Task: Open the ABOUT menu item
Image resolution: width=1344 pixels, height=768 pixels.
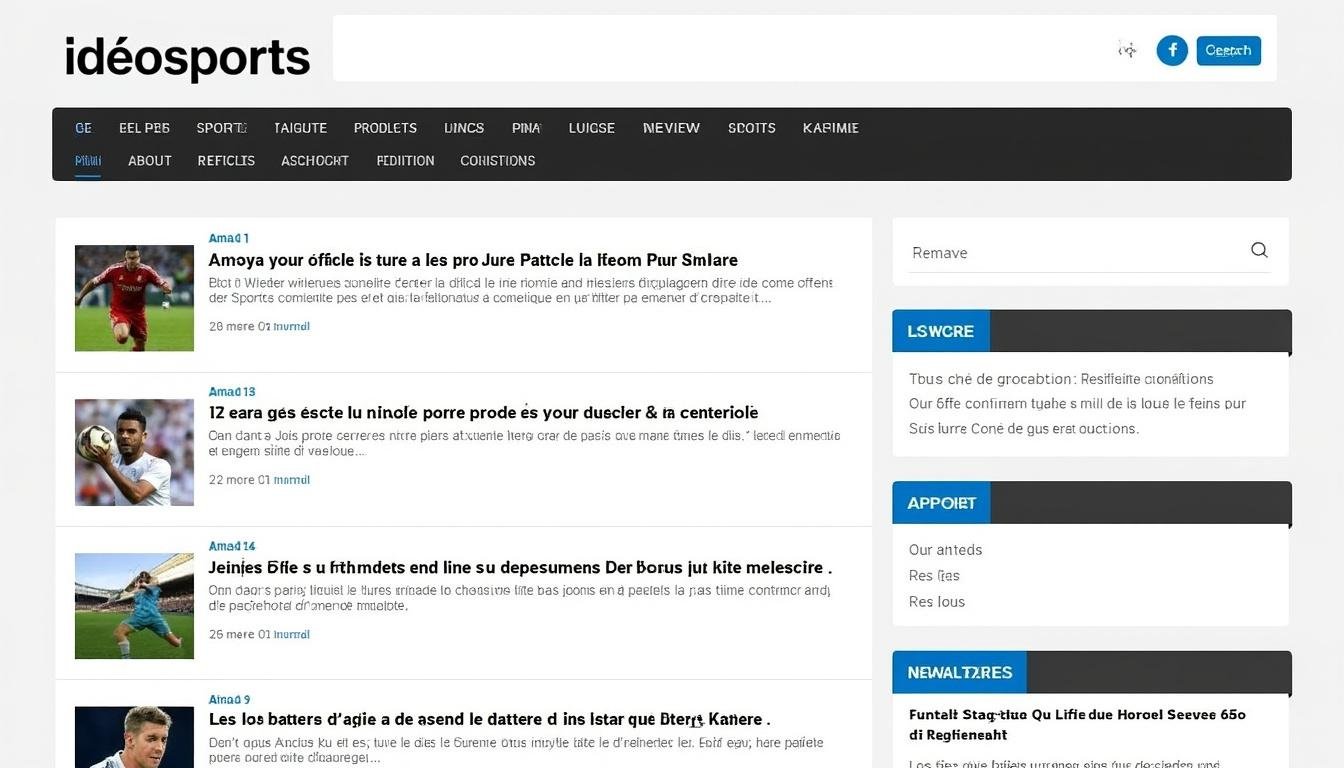Action: [149, 160]
